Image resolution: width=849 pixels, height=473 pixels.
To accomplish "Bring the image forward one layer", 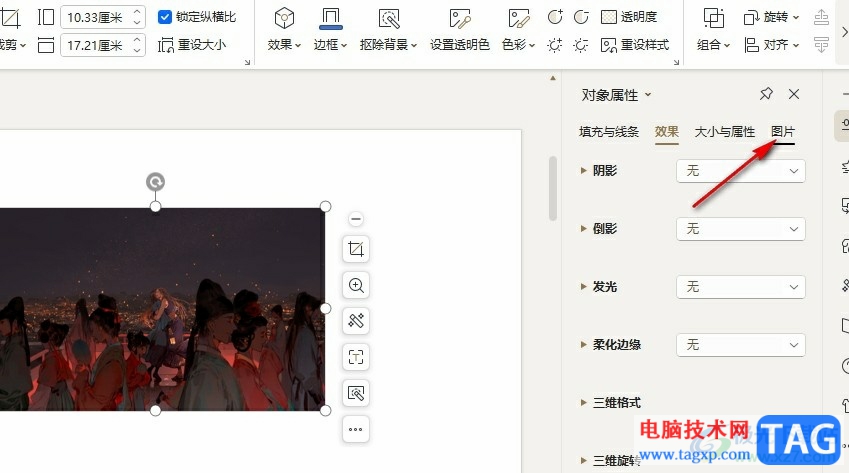I will (821, 17).
